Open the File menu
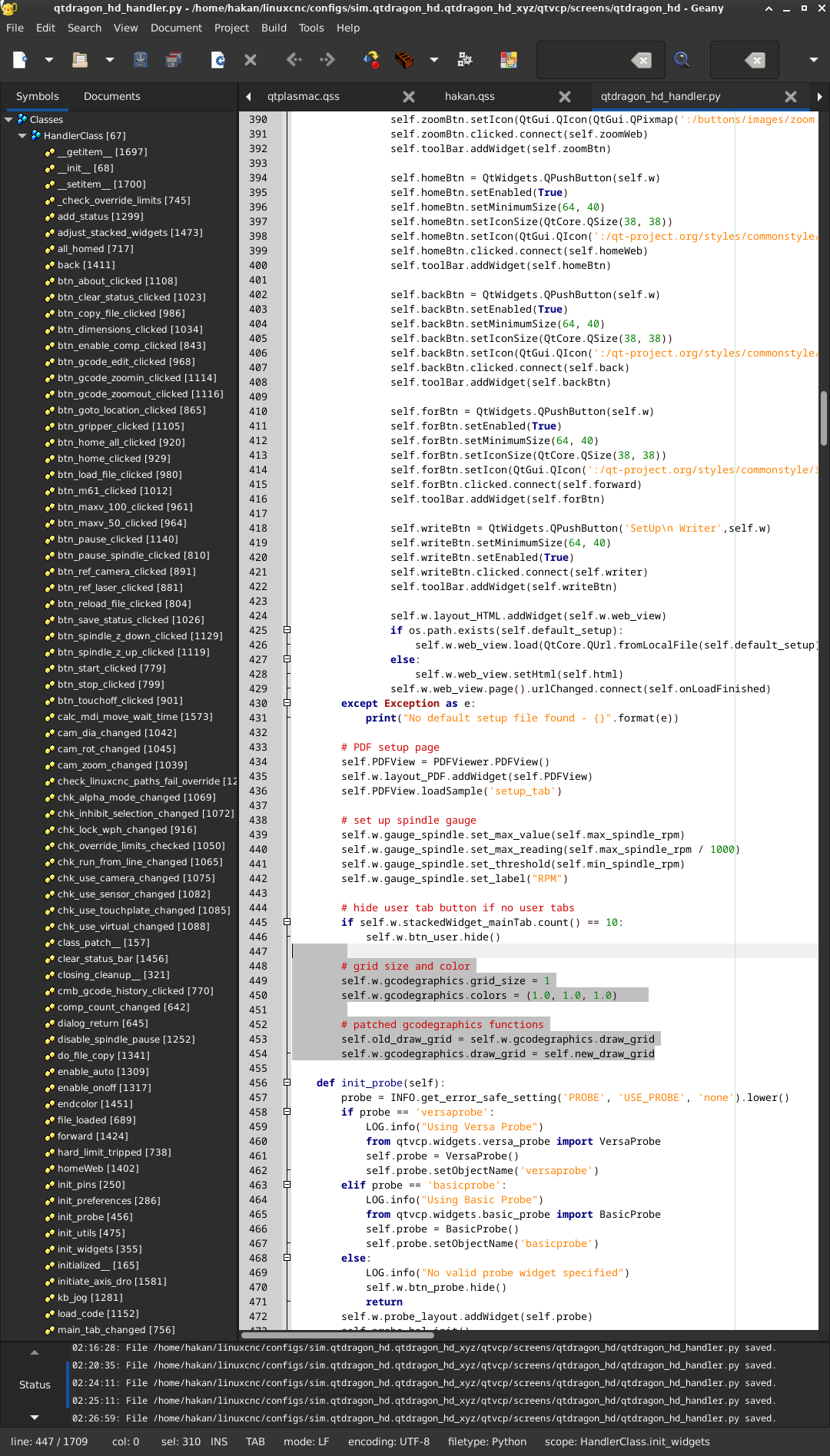Viewport: 830px width, 1456px height. point(15,28)
